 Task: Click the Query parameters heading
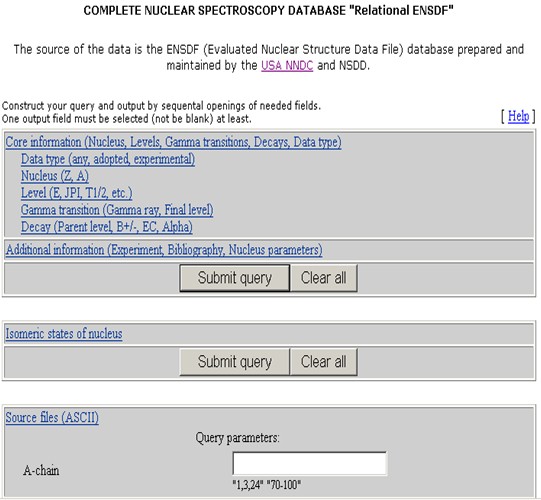[x=238, y=438]
